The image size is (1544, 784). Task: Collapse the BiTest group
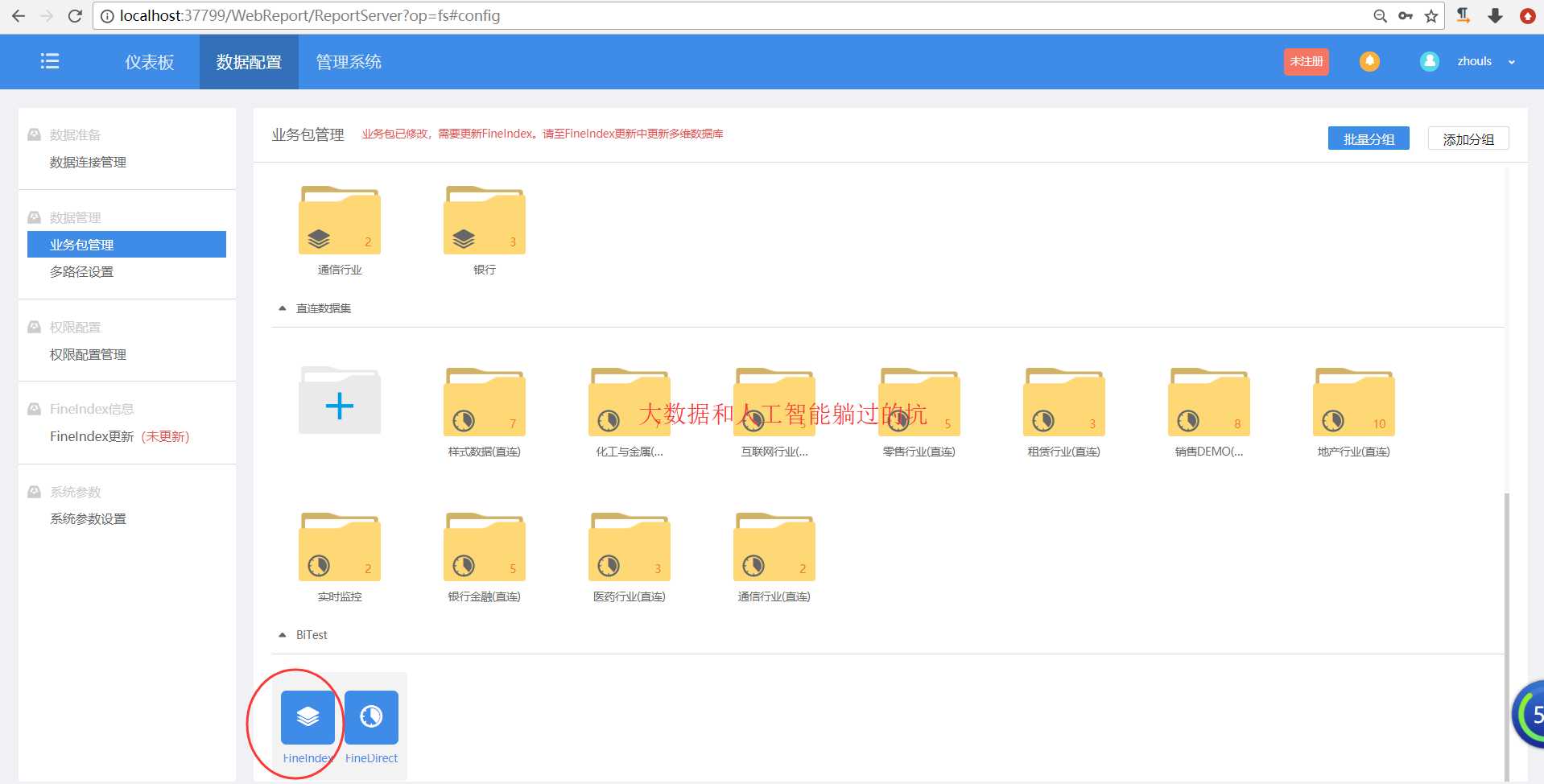pos(282,635)
